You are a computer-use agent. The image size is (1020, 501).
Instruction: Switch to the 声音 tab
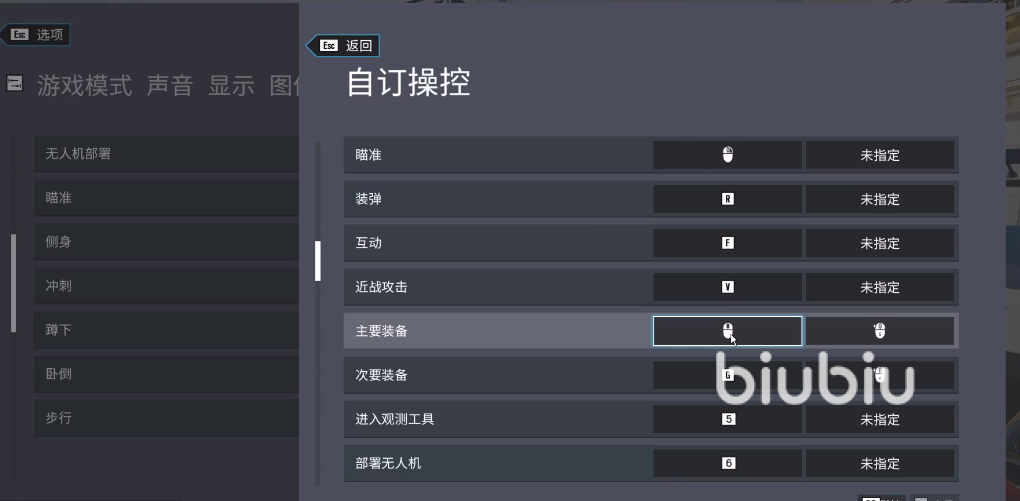169,86
